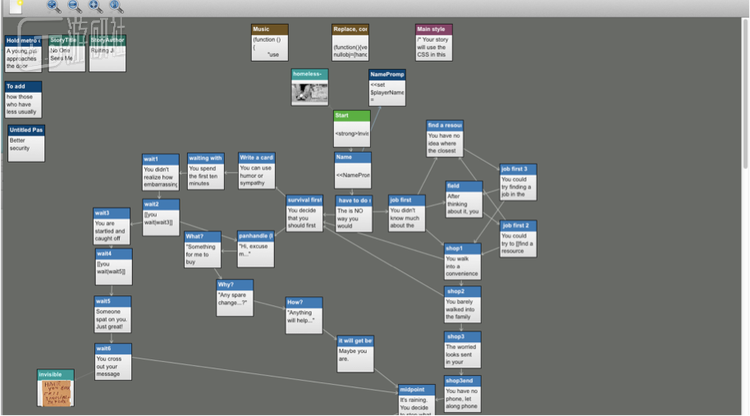Image resolution: width=750 pixels, height=416 pixels.
Task: Click the Zoom In magnifier icon
Action: pyautogui.click(x=53, y=5)
